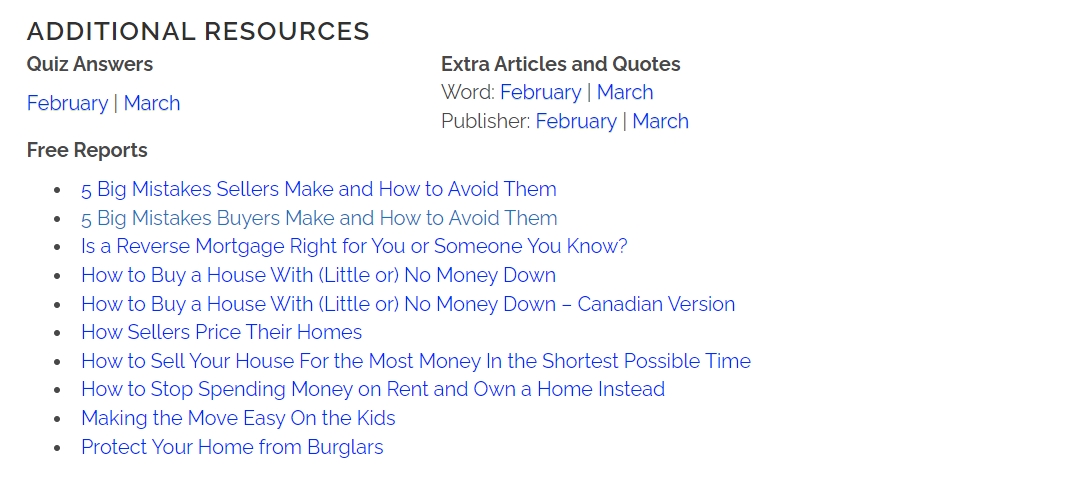
Task: Open the Protect Your Home from Burglars report
Action: pyautogui.click(x=232, y=447)
